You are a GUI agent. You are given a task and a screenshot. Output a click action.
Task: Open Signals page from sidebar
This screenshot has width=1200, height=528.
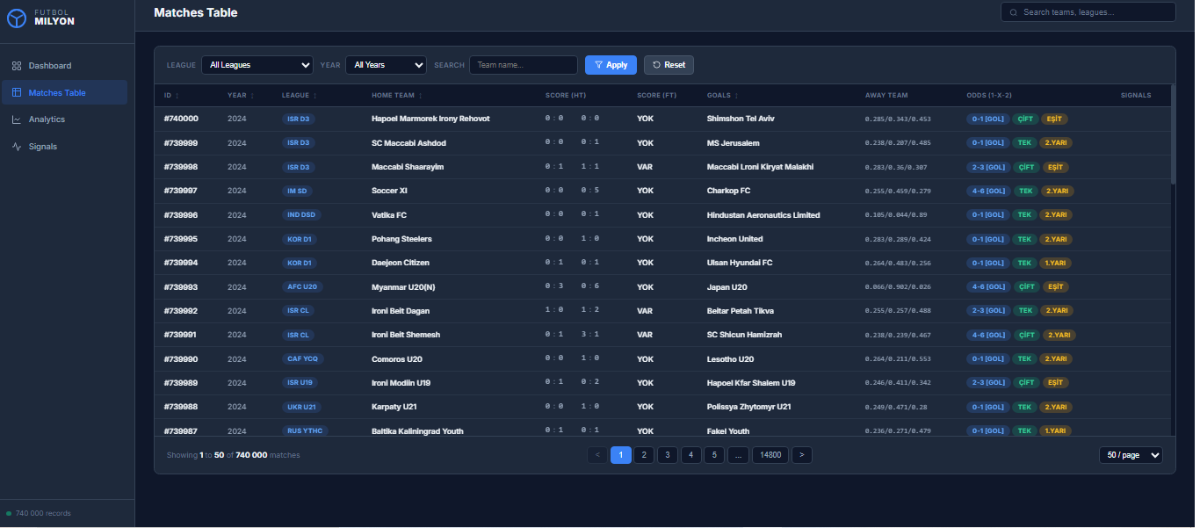[x=64, y=147]
